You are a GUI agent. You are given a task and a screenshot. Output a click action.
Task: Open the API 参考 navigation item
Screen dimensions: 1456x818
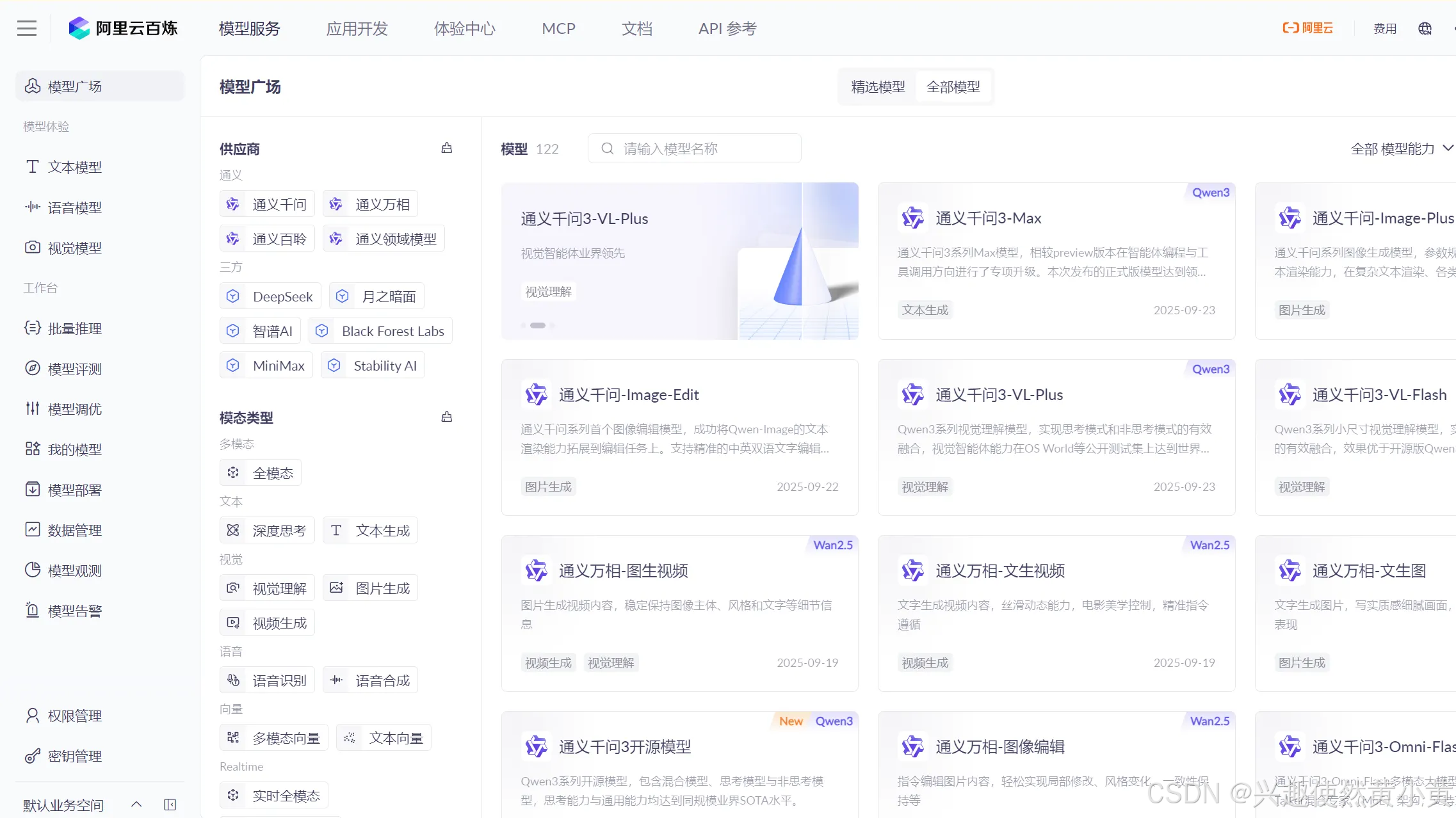pyautogui.click(x=727, y=29)
